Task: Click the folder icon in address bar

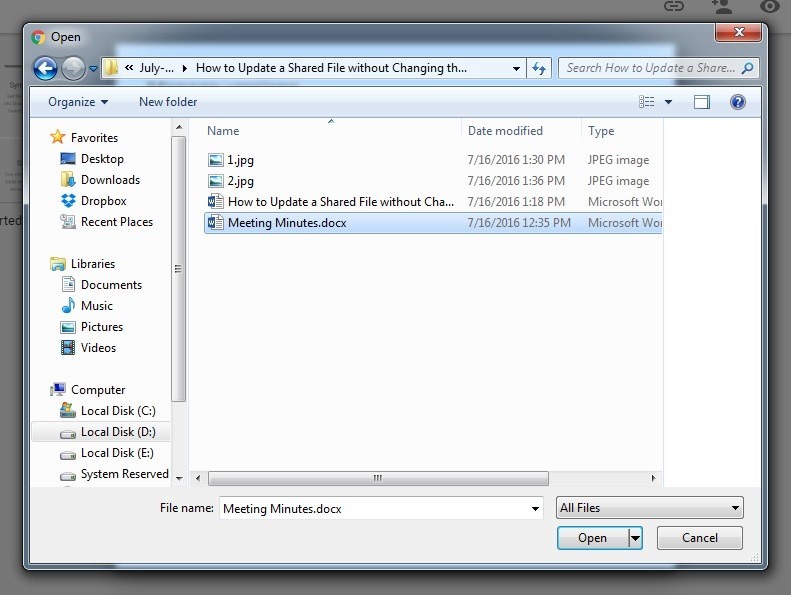Action: [111, 68]
